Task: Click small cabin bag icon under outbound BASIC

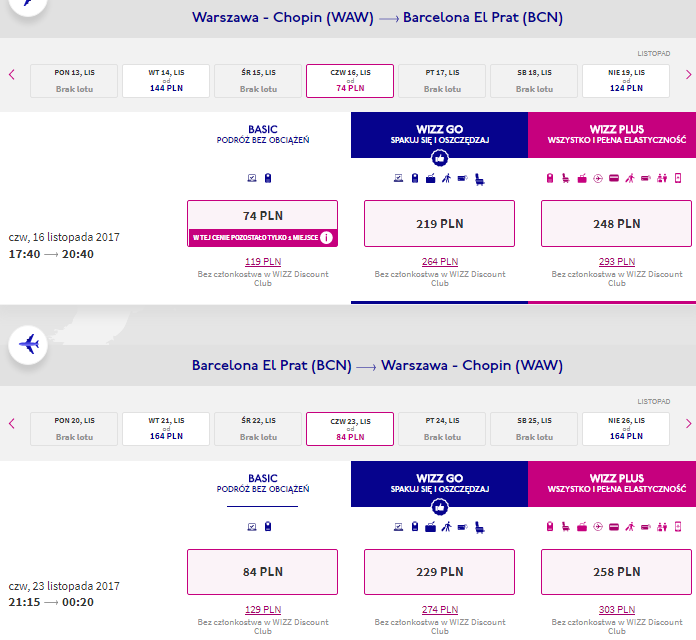Action: [268, 178]
